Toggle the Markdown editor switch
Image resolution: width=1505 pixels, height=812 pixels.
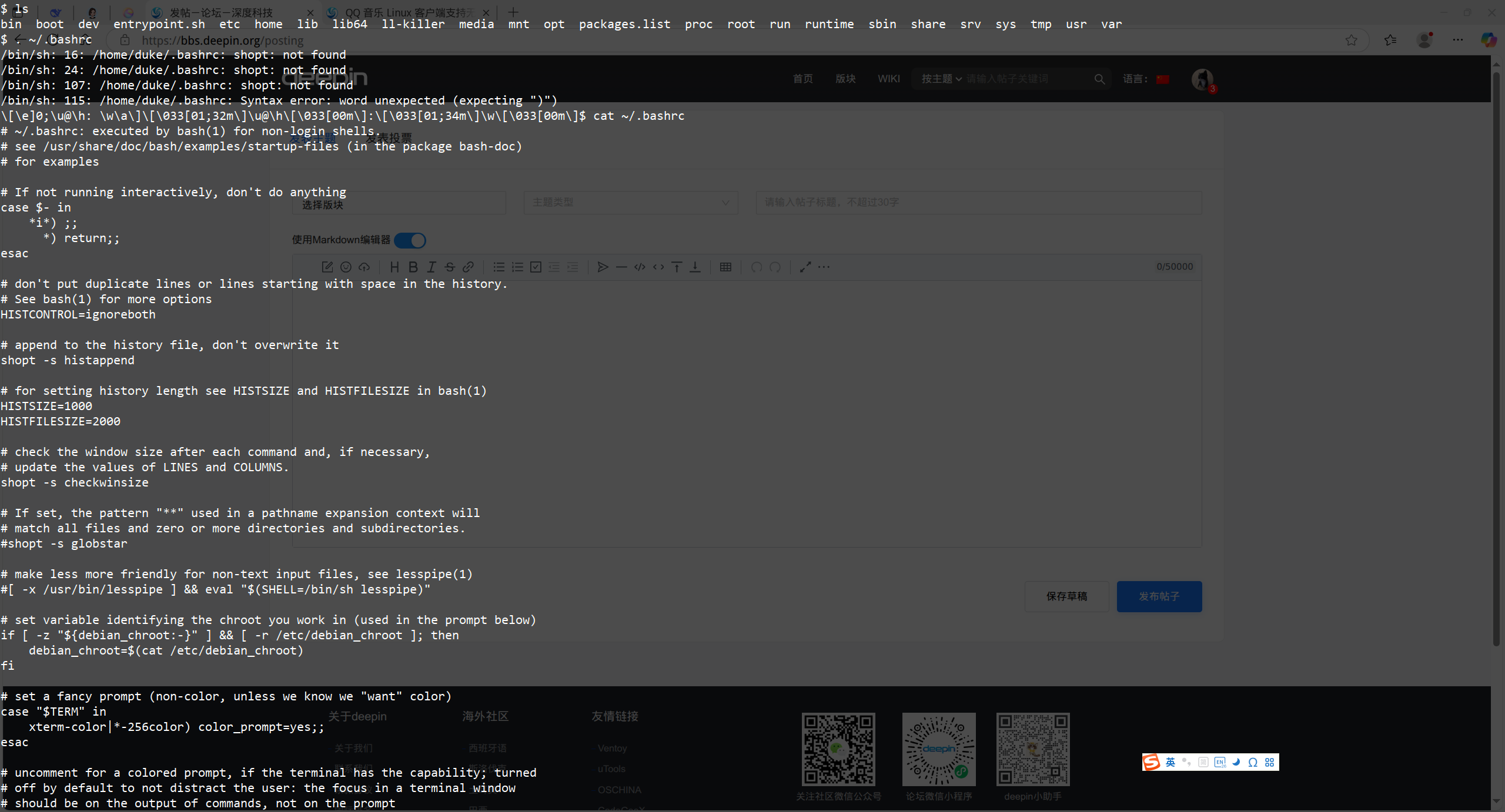pyautogui.click(x=410, y=240)
